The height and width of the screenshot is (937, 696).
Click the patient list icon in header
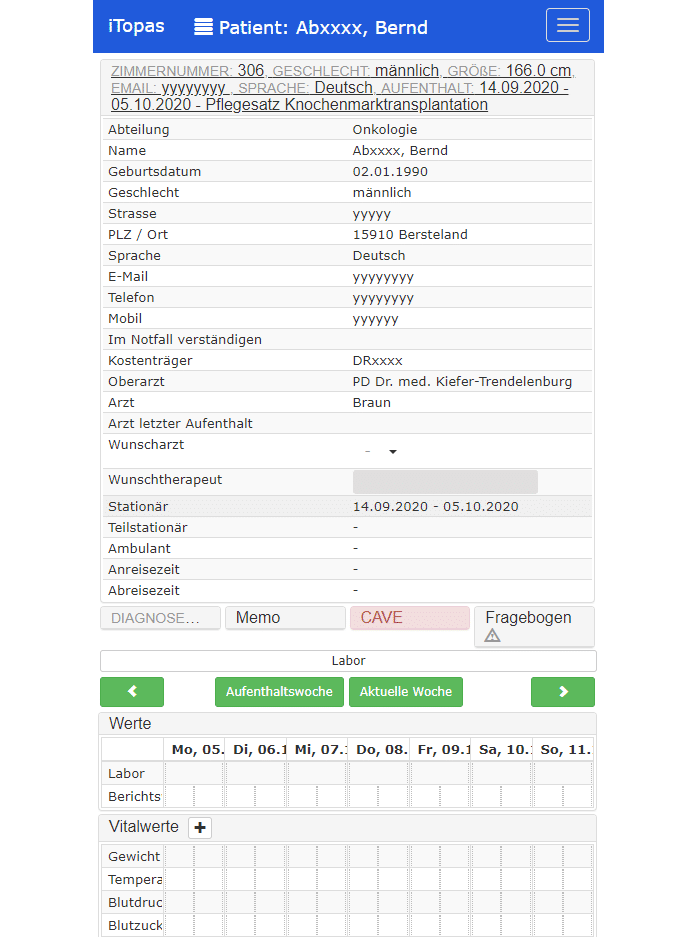[x=204, y=27]
